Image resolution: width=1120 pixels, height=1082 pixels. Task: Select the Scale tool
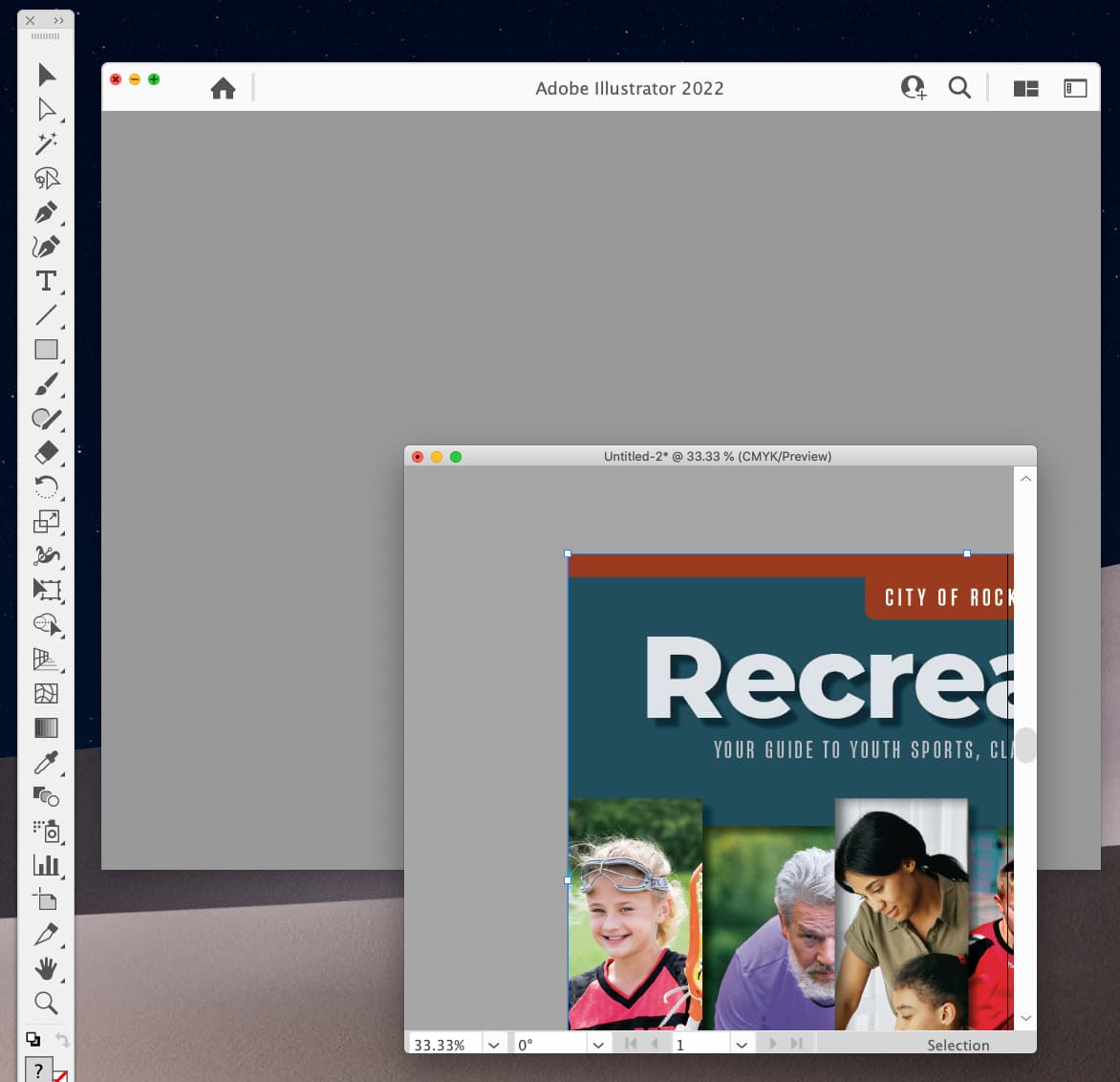tap(47, 521)
